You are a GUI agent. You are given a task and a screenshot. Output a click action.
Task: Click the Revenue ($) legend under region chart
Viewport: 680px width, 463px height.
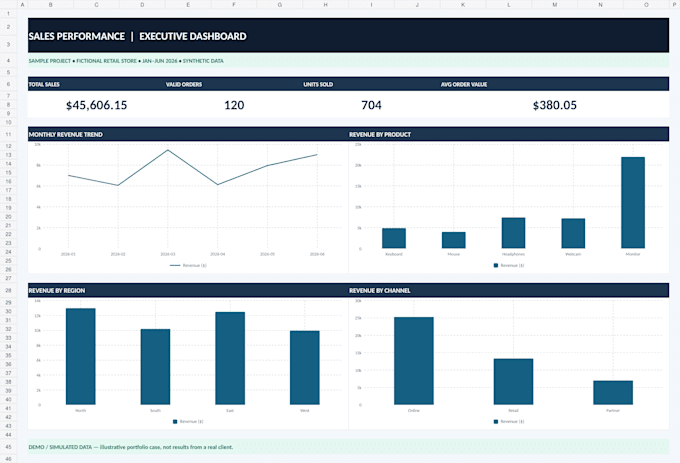pos(188,421)
